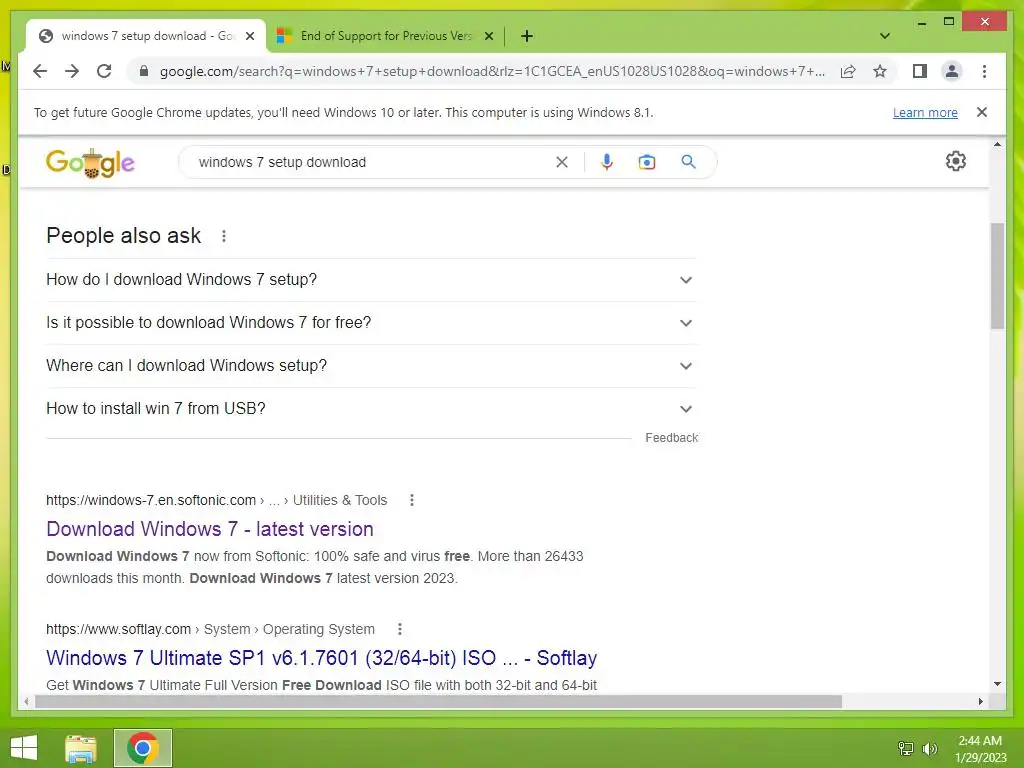Minimize the Chrome window
Image resolution: width=1024 pixels, height=768 pixels.
pos(921,22)
